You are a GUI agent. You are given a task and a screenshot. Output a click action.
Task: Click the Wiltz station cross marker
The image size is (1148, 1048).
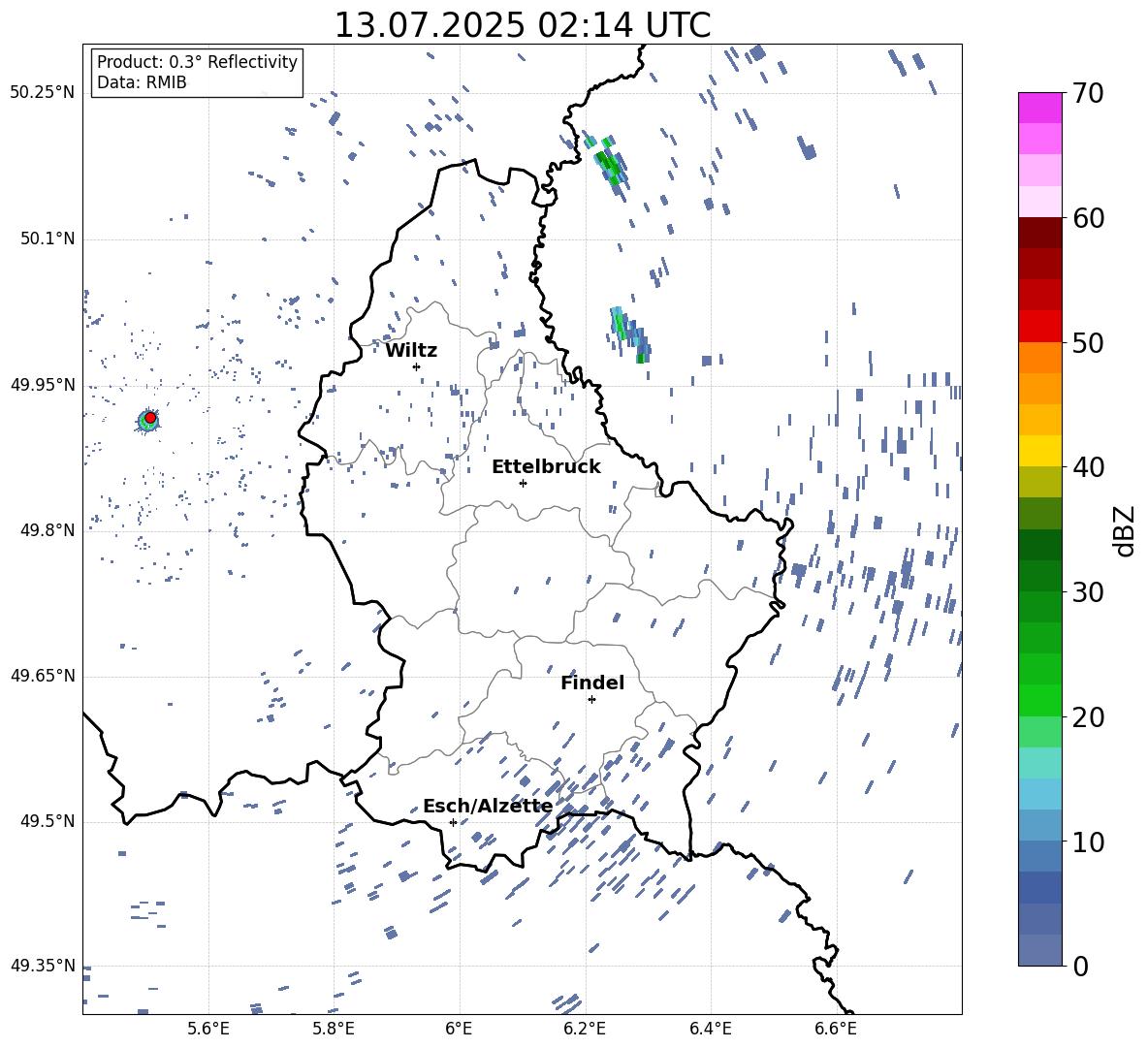coord(417,366)
